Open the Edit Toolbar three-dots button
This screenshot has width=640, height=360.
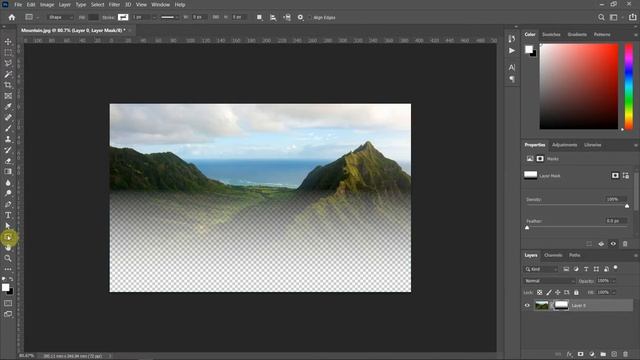(x=8, y=269)
